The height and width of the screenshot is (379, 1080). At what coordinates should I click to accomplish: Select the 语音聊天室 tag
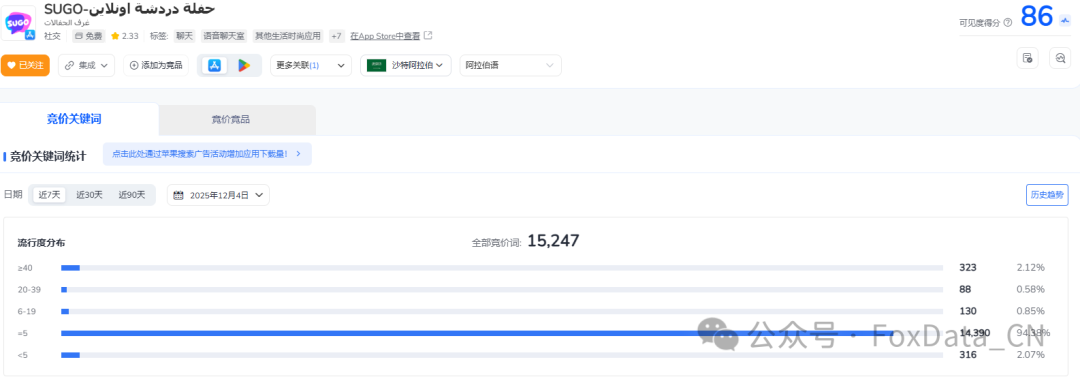pos(224,36)
